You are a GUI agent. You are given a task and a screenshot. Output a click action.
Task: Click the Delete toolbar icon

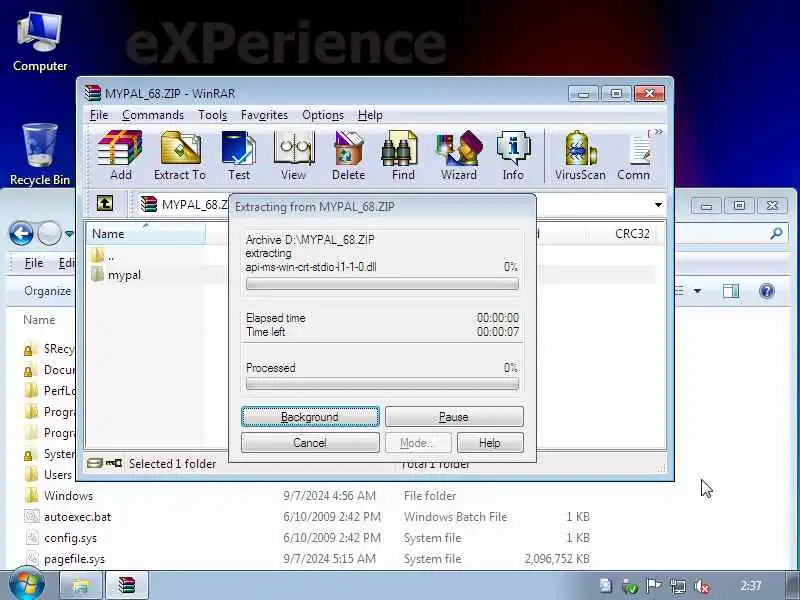click(348, 155)
